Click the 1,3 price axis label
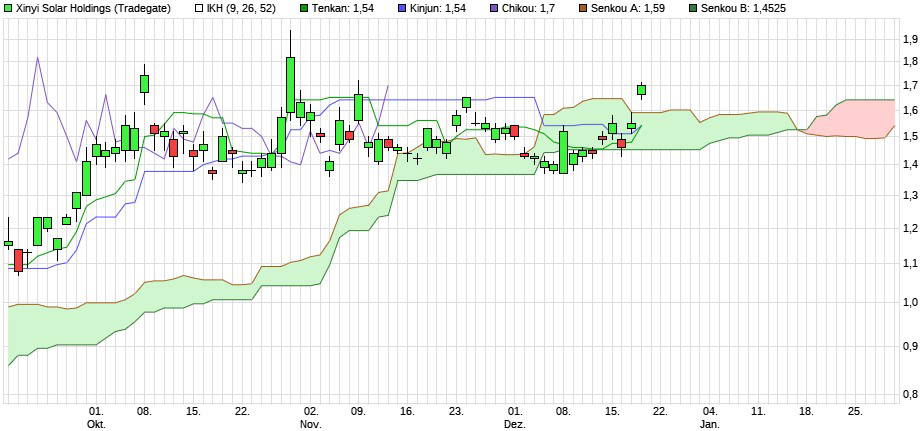 point(911,196)
